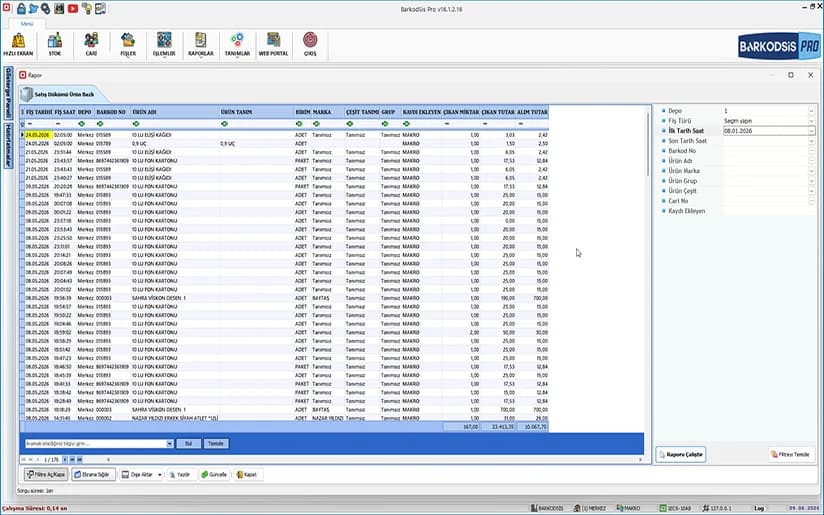Click the horizontal scrollbar right arrow

coord(641,459)
